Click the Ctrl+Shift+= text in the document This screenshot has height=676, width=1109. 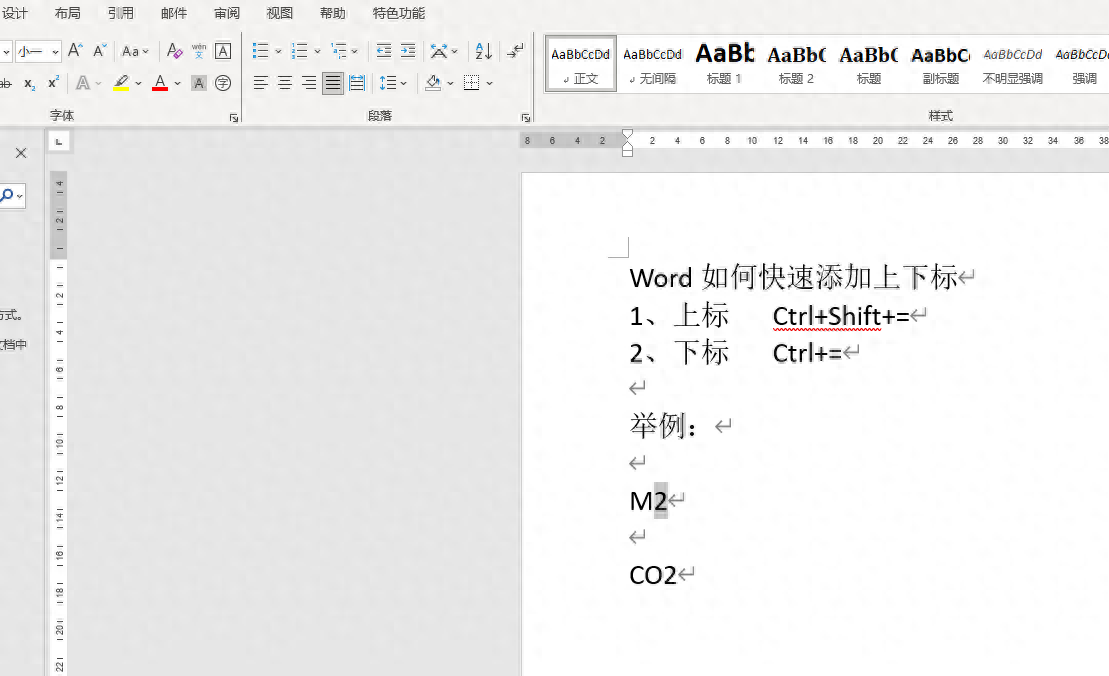[x=840, y=316]
